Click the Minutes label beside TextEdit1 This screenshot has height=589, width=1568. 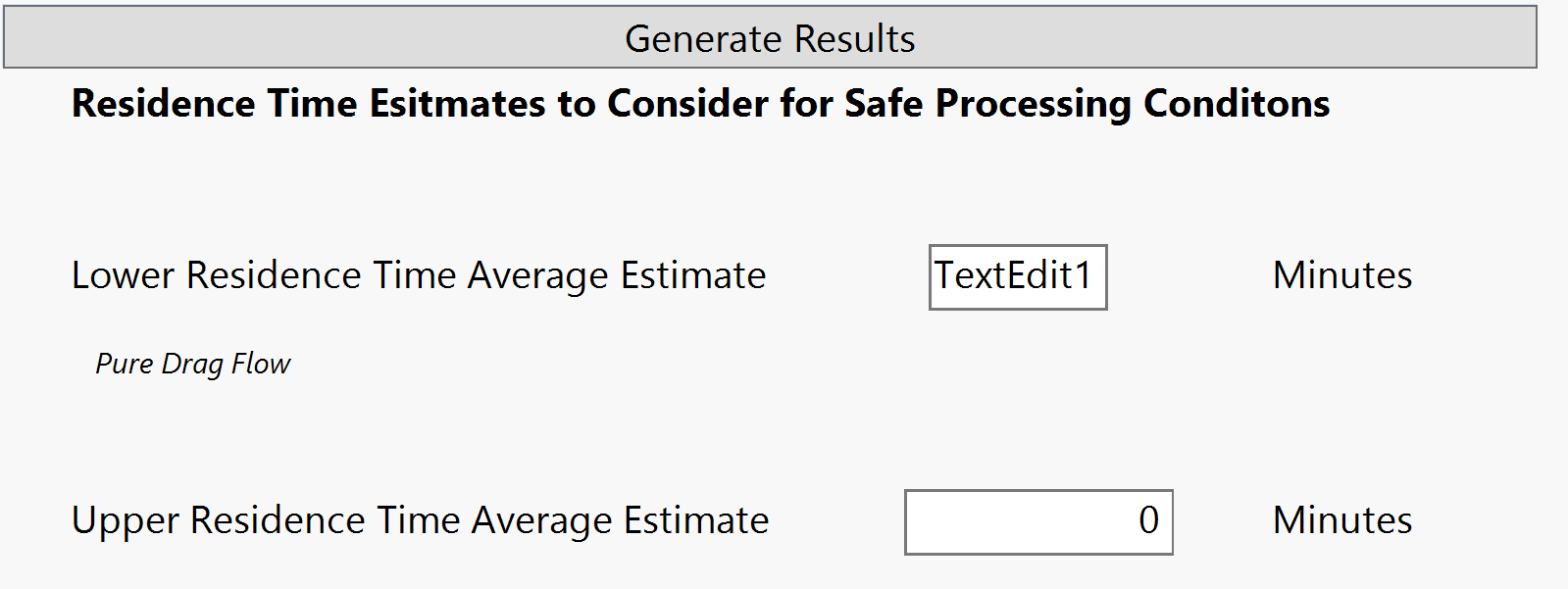[x=1340, y=275]
